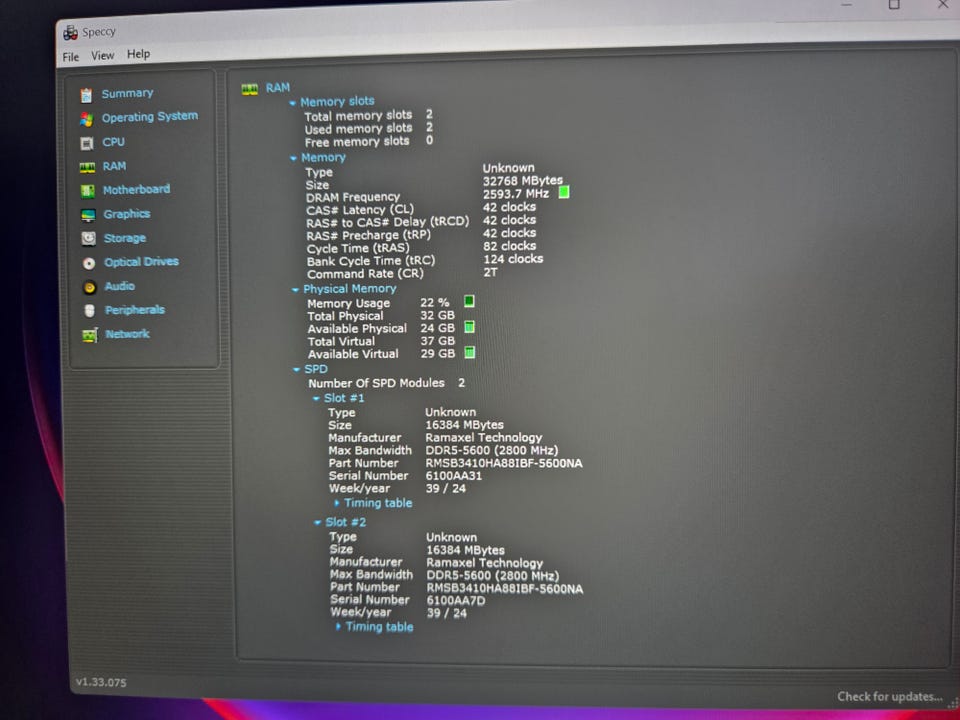
Task: Click the RAM stick icon in sidebar
Action: 88,167
